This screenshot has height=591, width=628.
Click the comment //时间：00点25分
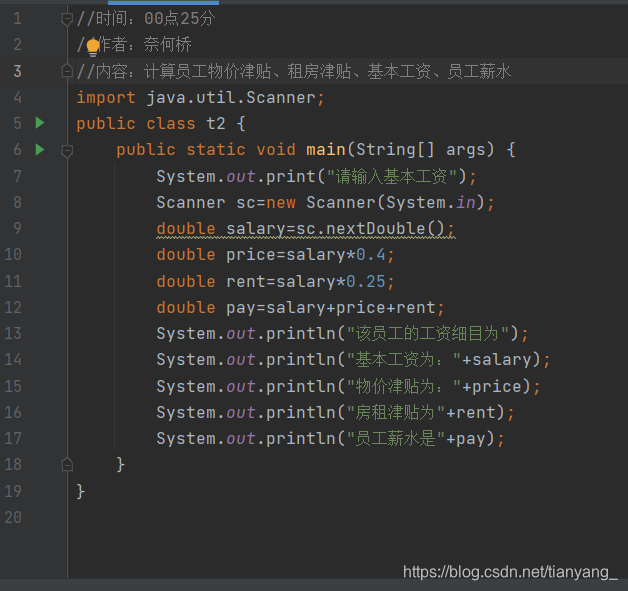pyautogui.click(x=146, y=18)
